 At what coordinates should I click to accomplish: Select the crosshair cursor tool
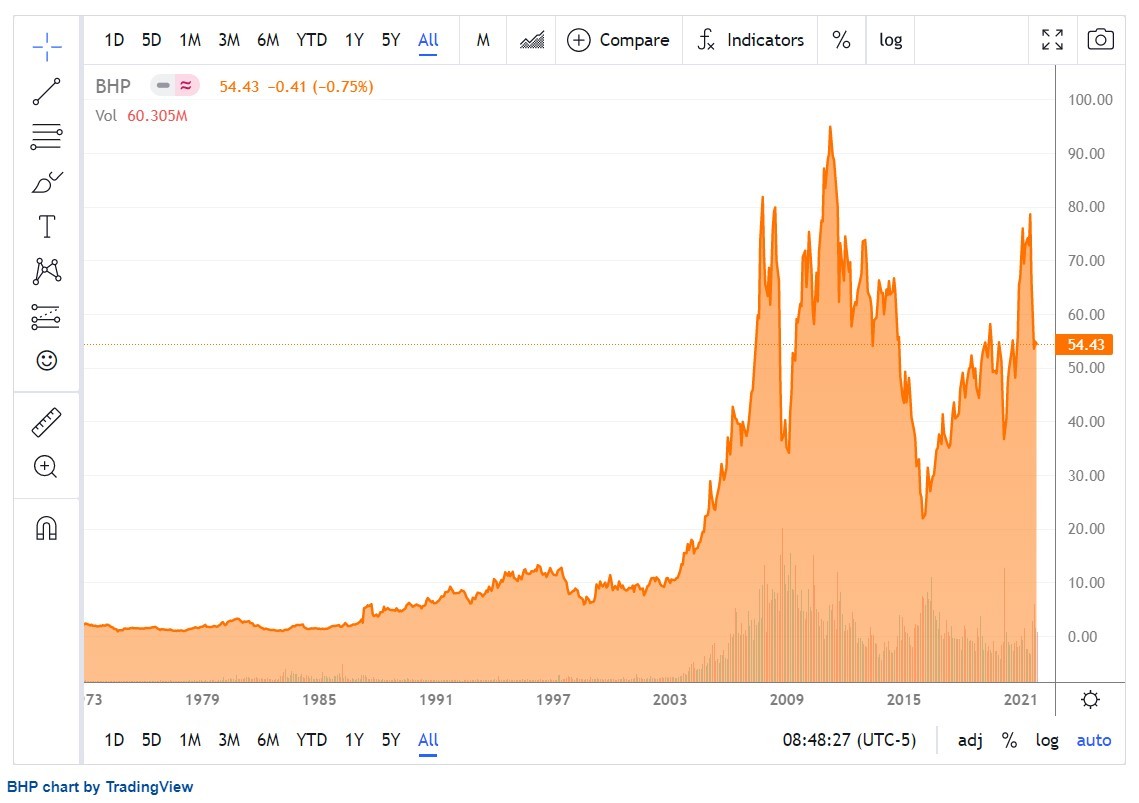[x=46, y=47]
